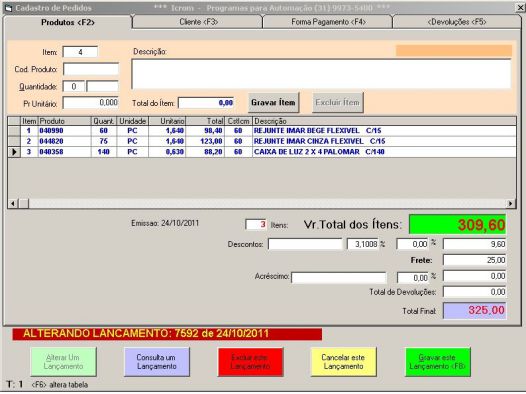The height and width of the screenshot is (394, 526).
Task: Focus the Cod. Produto input field
Action: coord(91,69)
